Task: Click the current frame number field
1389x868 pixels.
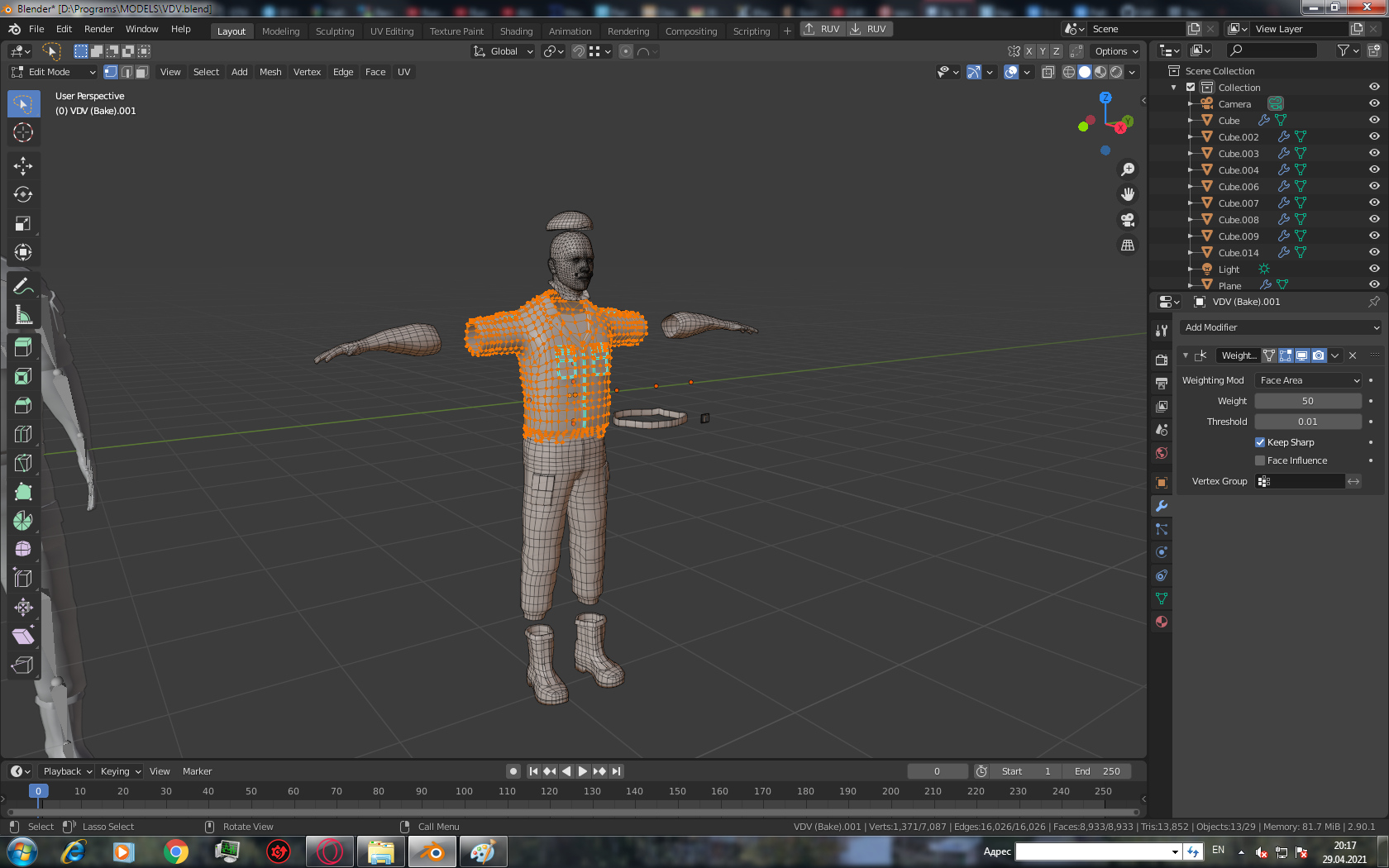Action: coord(938,771)
